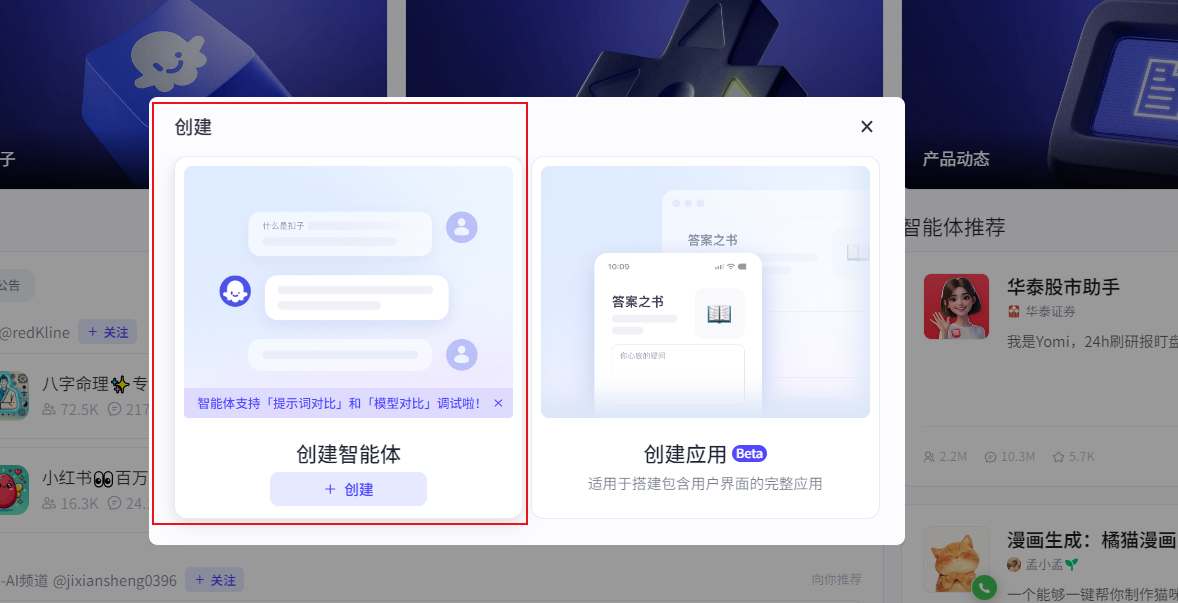
Task: Click the 创建智能体 preview image
Action: point(348,291)
